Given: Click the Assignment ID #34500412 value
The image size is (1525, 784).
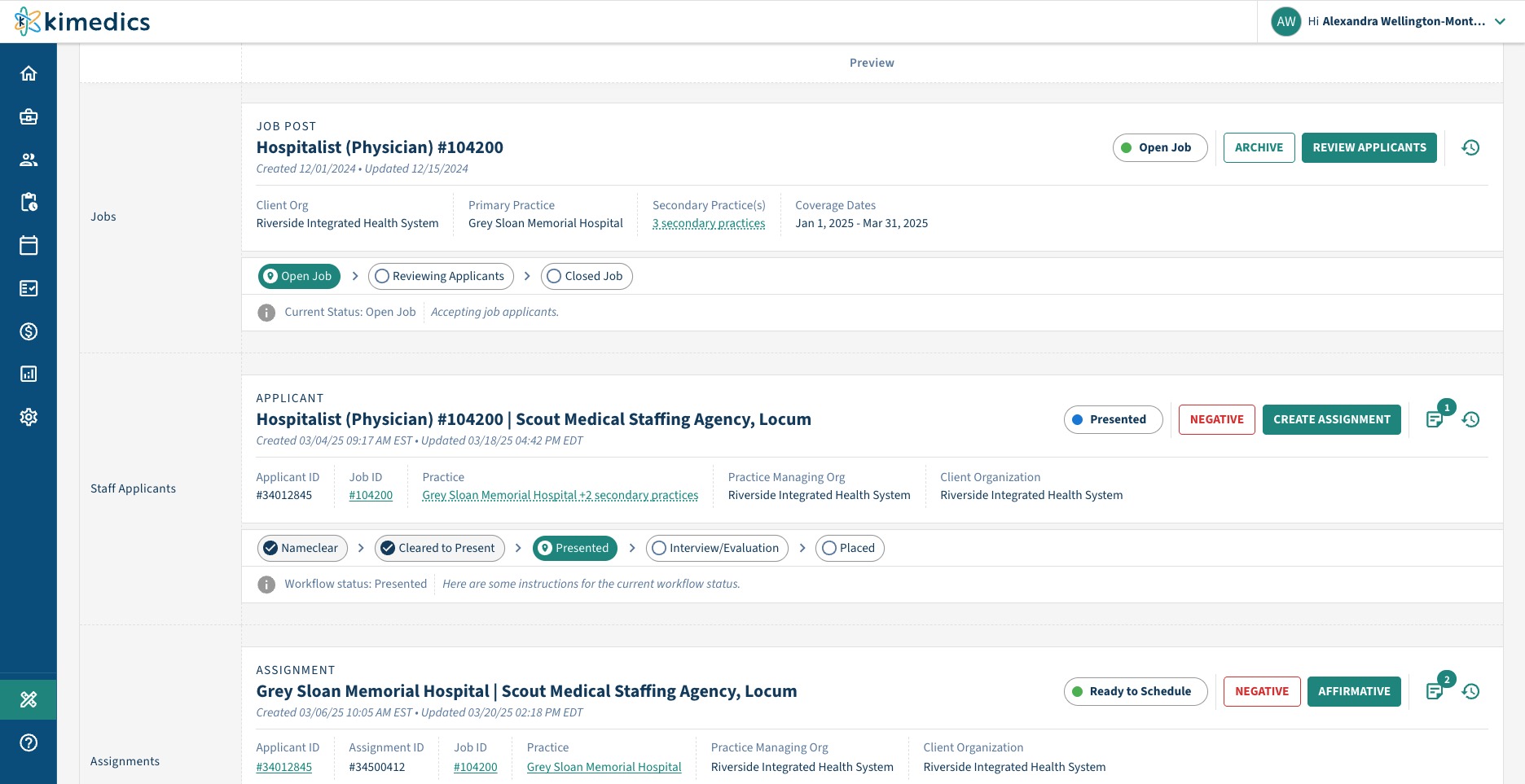Looking at the screenshot, I should pos(377,767).
